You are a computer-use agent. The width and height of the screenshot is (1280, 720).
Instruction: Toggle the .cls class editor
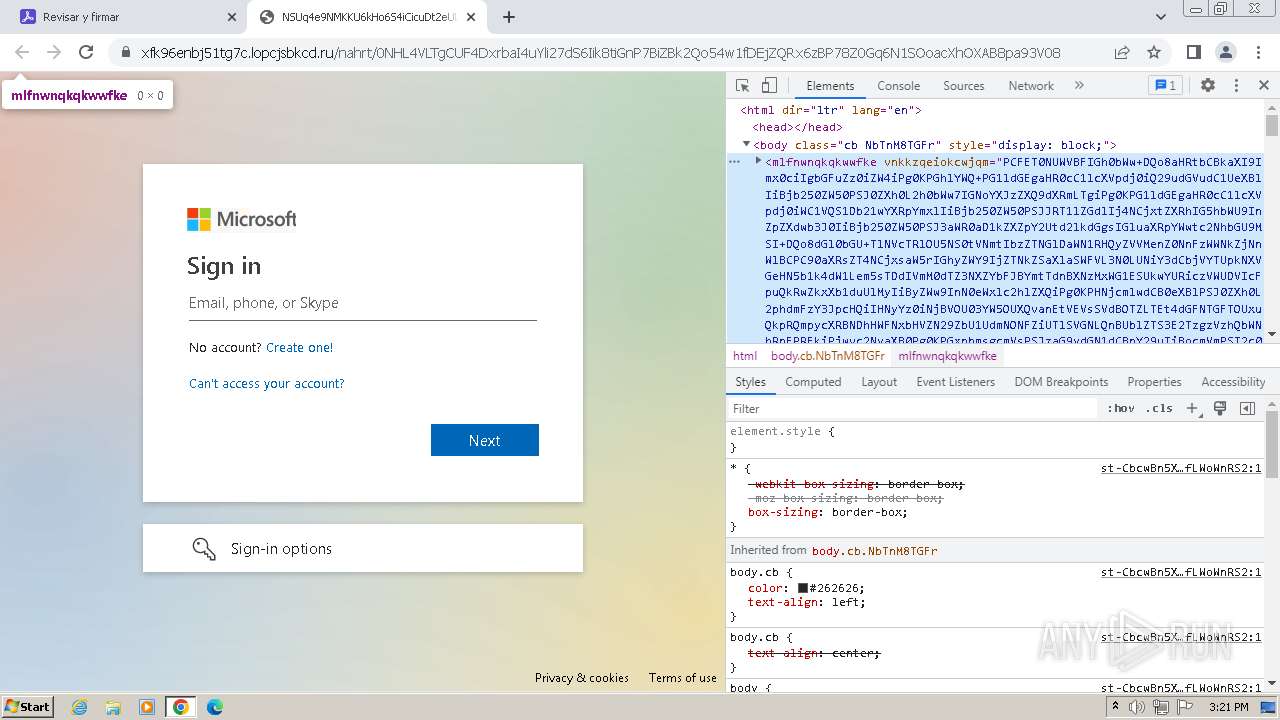point(1160,408)
